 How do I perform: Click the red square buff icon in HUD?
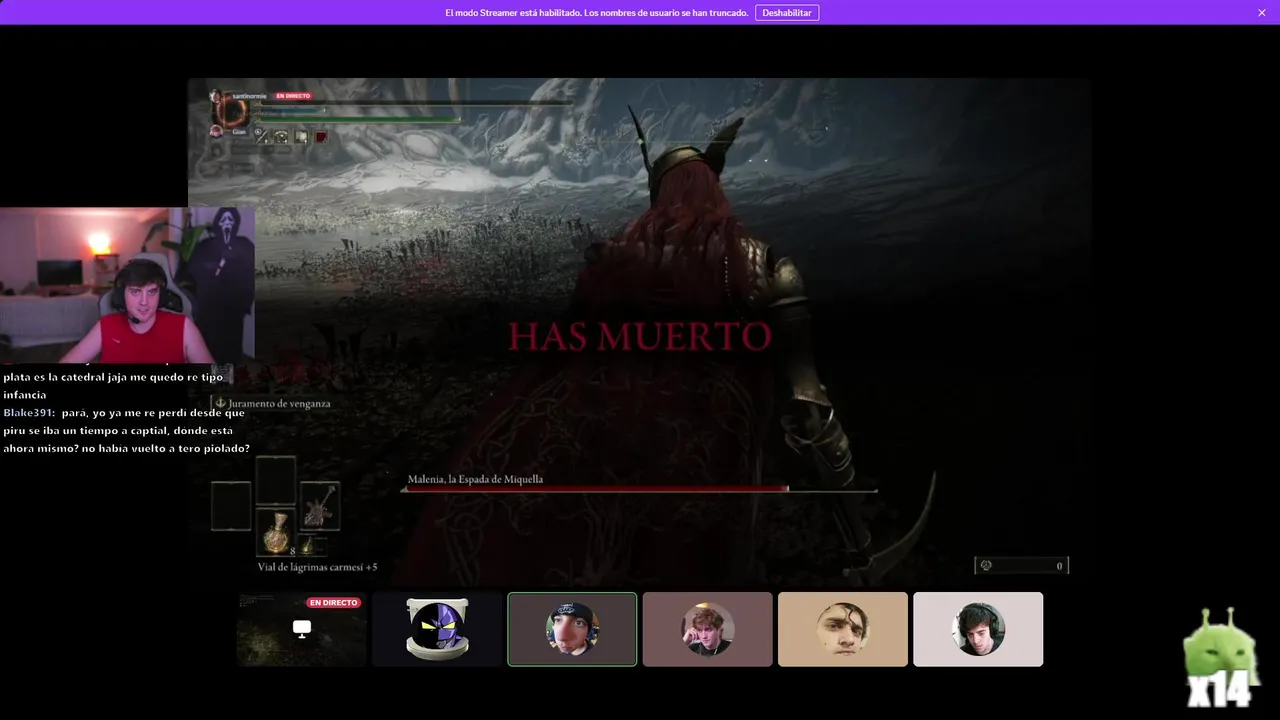(x=322, y=137)
